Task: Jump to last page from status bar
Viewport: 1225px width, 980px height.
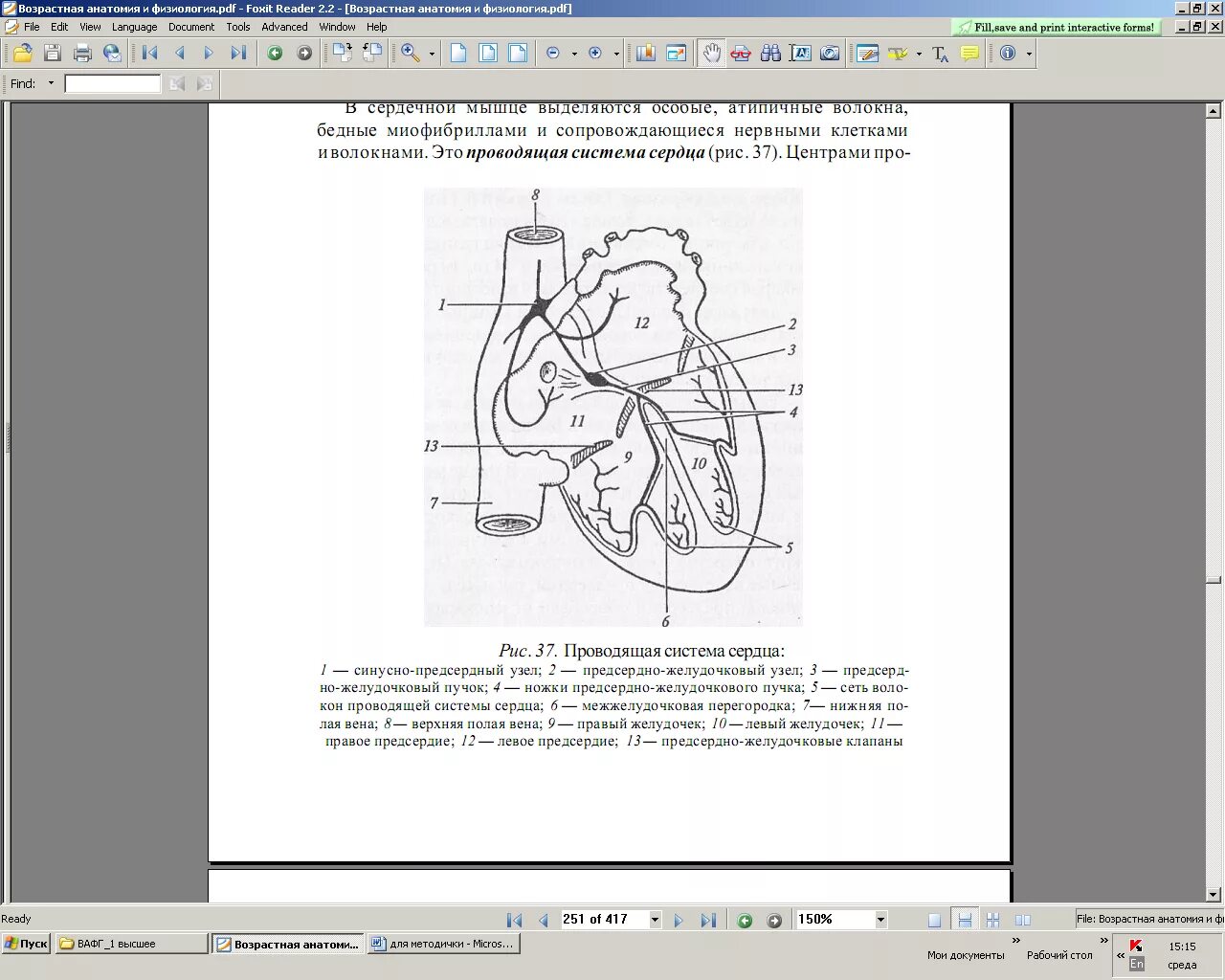Action: click(708, 920)
